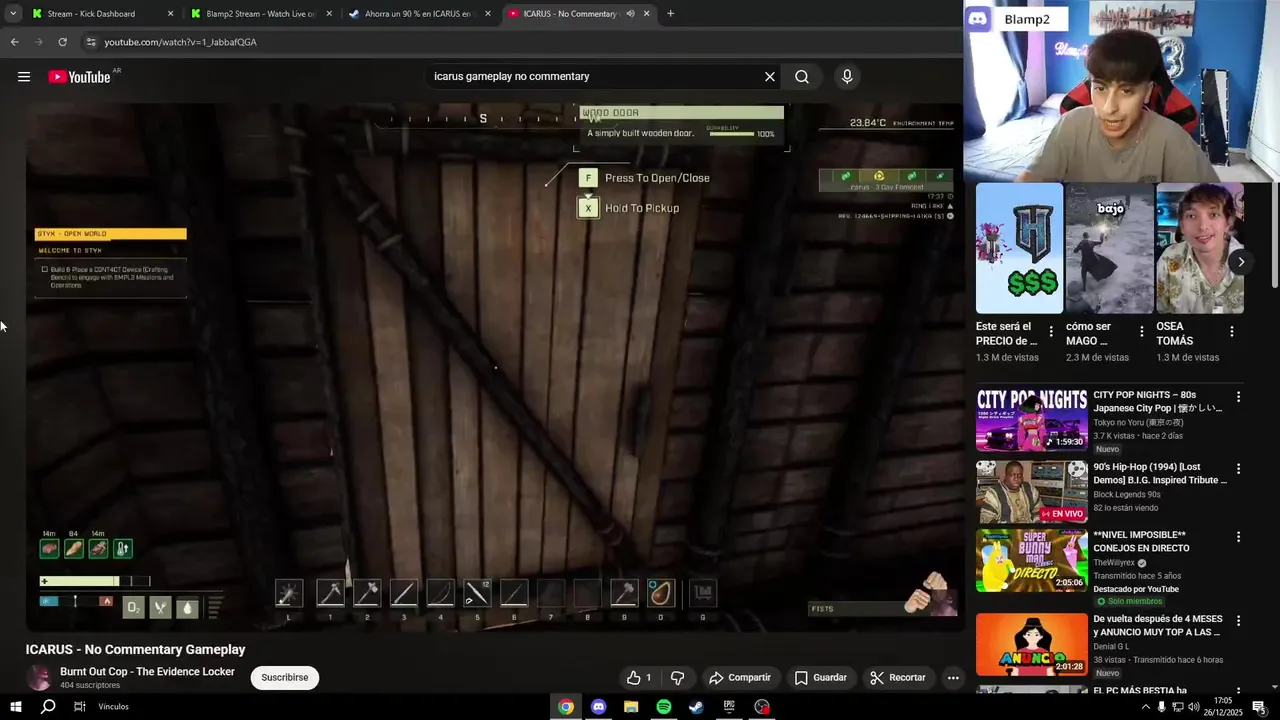1280x720 pixels.
Task: Open Short 'cómo ser MAGO'
Action: click(x=1110, y=248)
